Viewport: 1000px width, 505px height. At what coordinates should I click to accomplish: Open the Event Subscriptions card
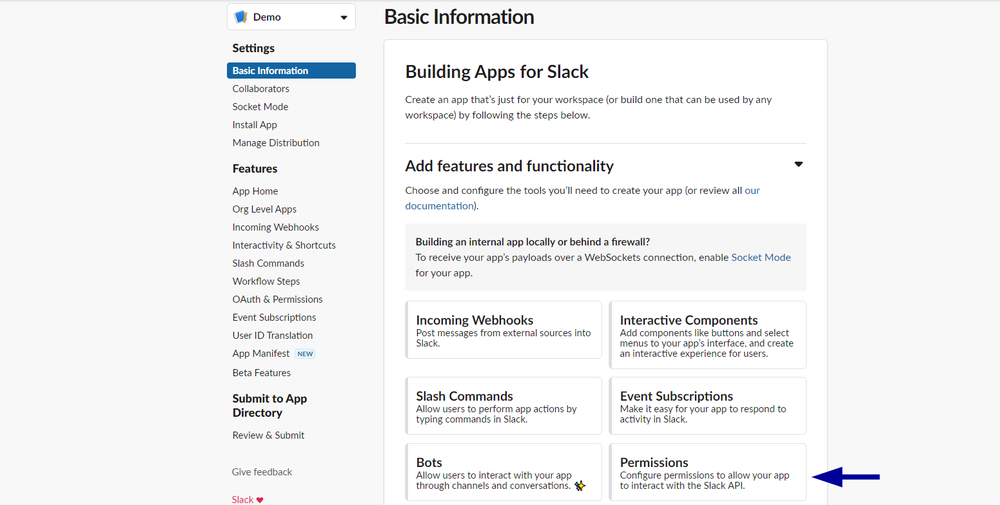click(x=707, y=406)
